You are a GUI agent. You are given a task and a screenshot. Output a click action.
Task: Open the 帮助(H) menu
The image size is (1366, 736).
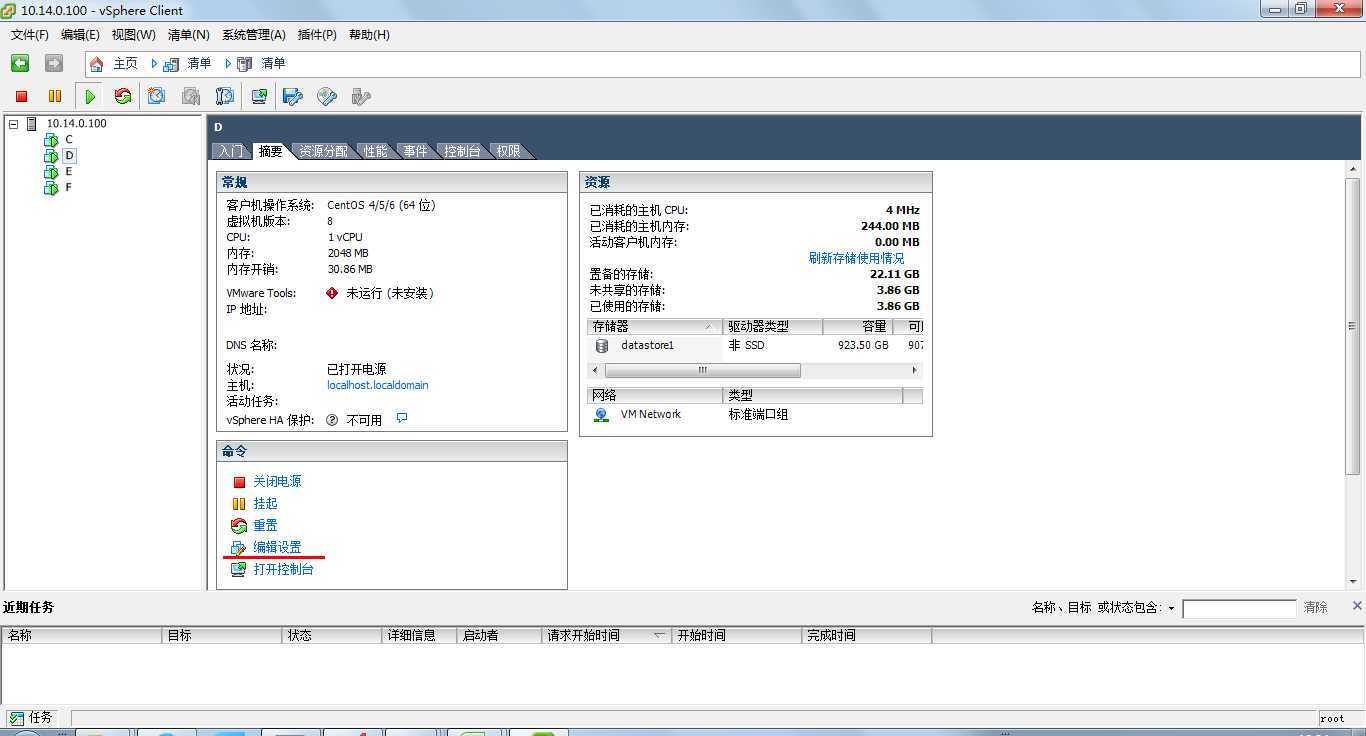tap(369, 35)
